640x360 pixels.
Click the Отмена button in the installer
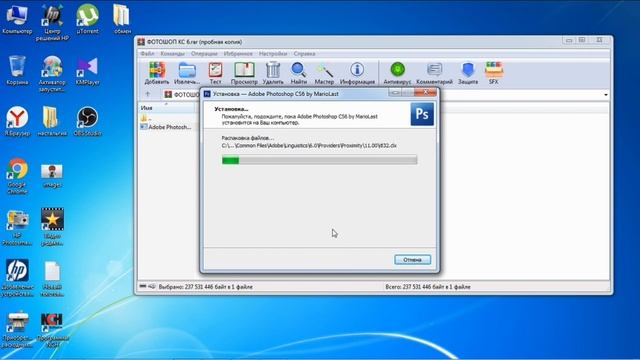pos(412,260)
